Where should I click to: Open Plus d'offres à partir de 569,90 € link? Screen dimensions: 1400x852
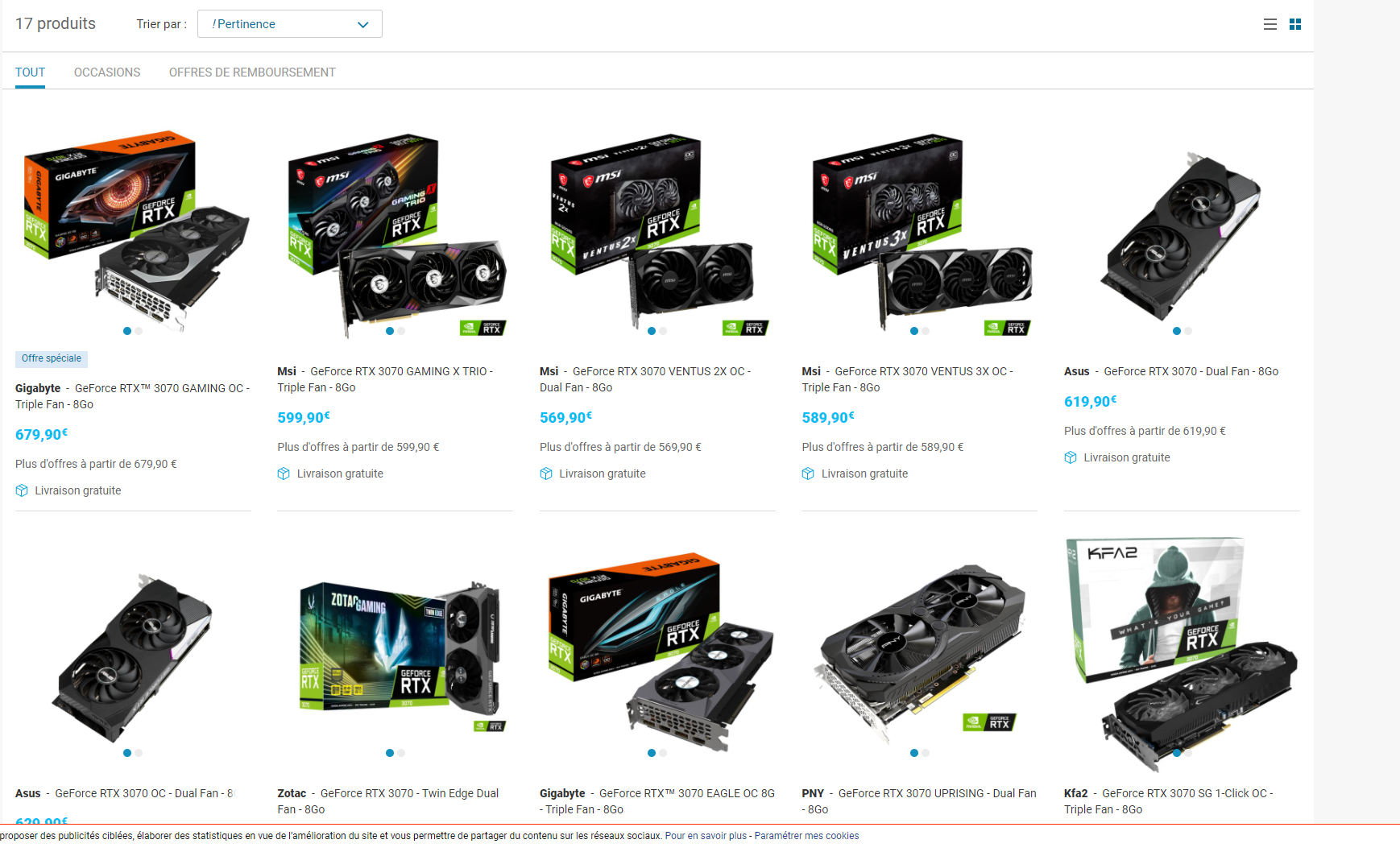620,447
